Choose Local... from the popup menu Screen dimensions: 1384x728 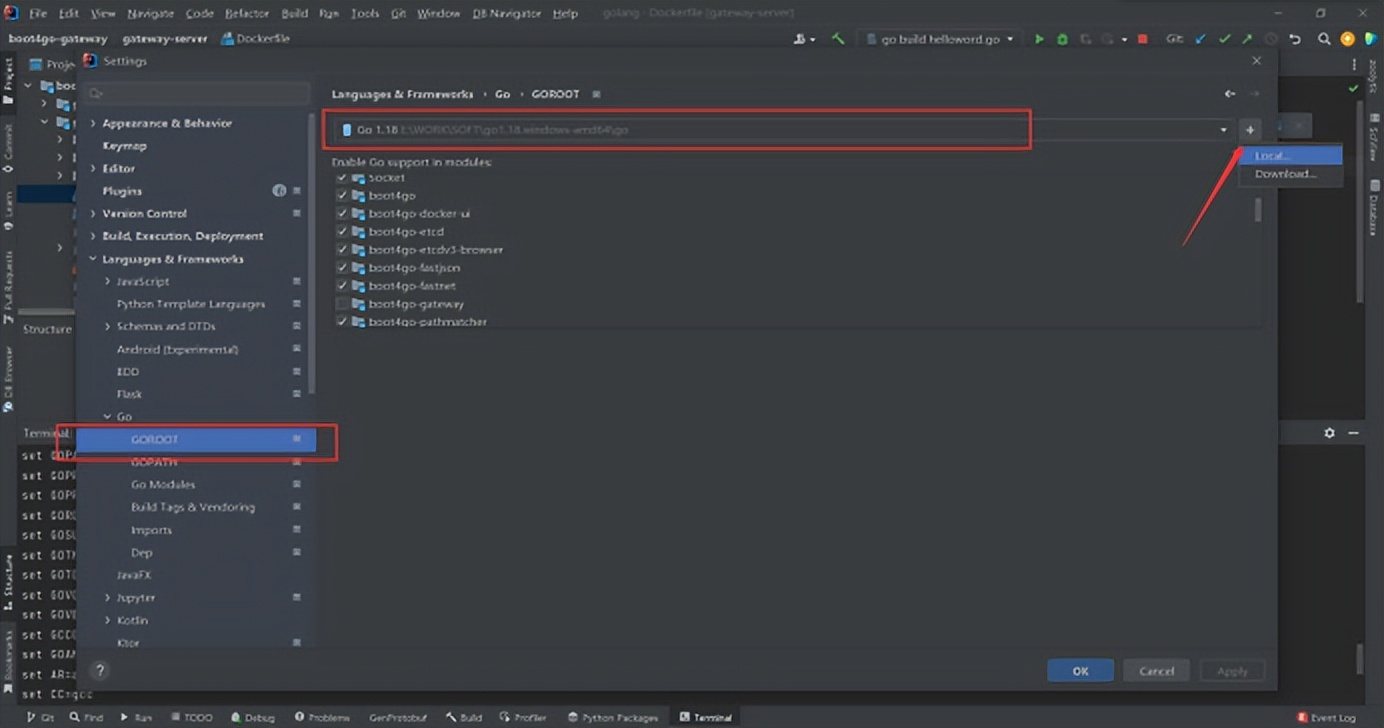(x=1290, y=156)
